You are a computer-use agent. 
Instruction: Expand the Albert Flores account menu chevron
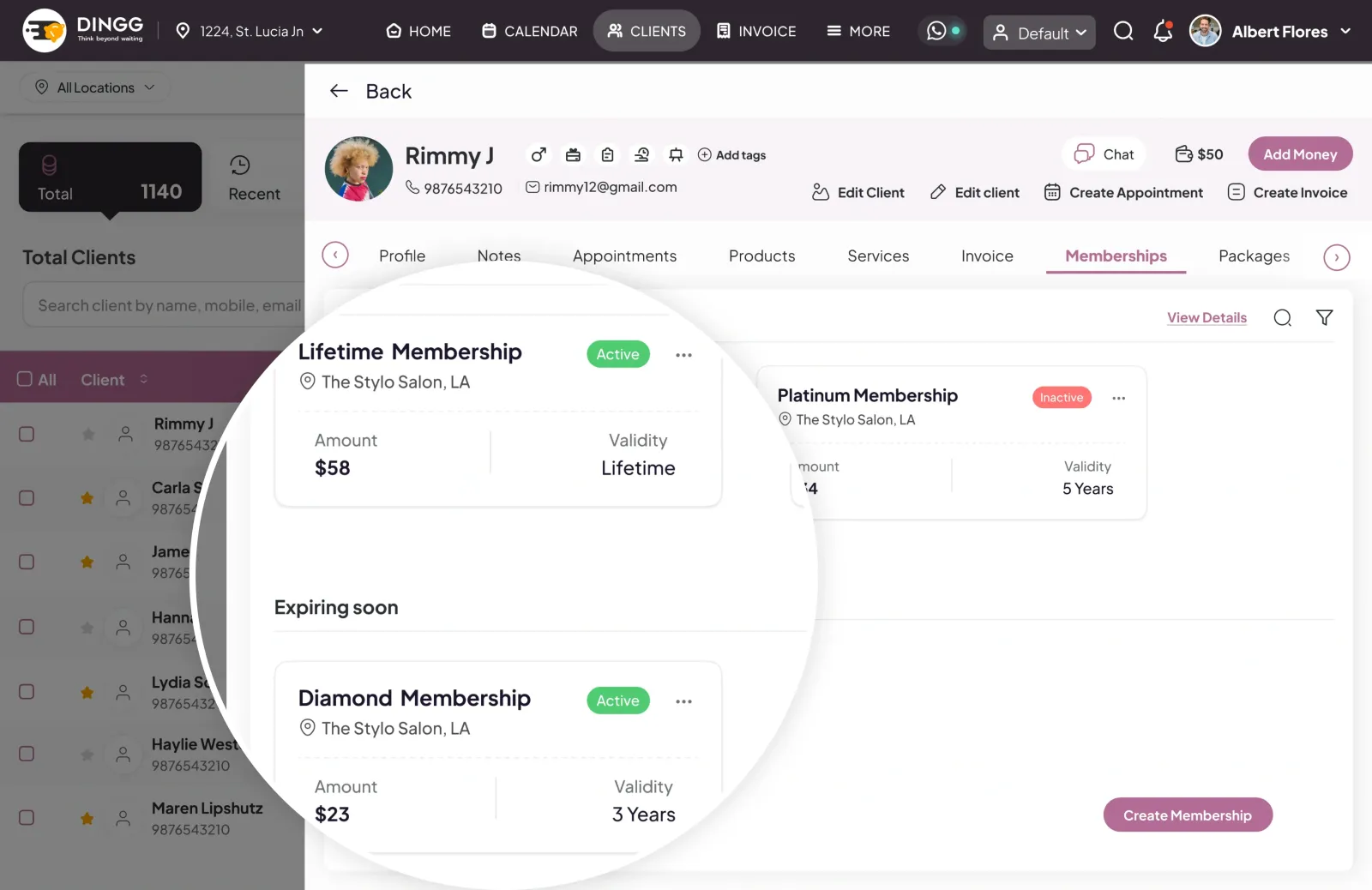pyautogui.click(x=1345, y=31)
